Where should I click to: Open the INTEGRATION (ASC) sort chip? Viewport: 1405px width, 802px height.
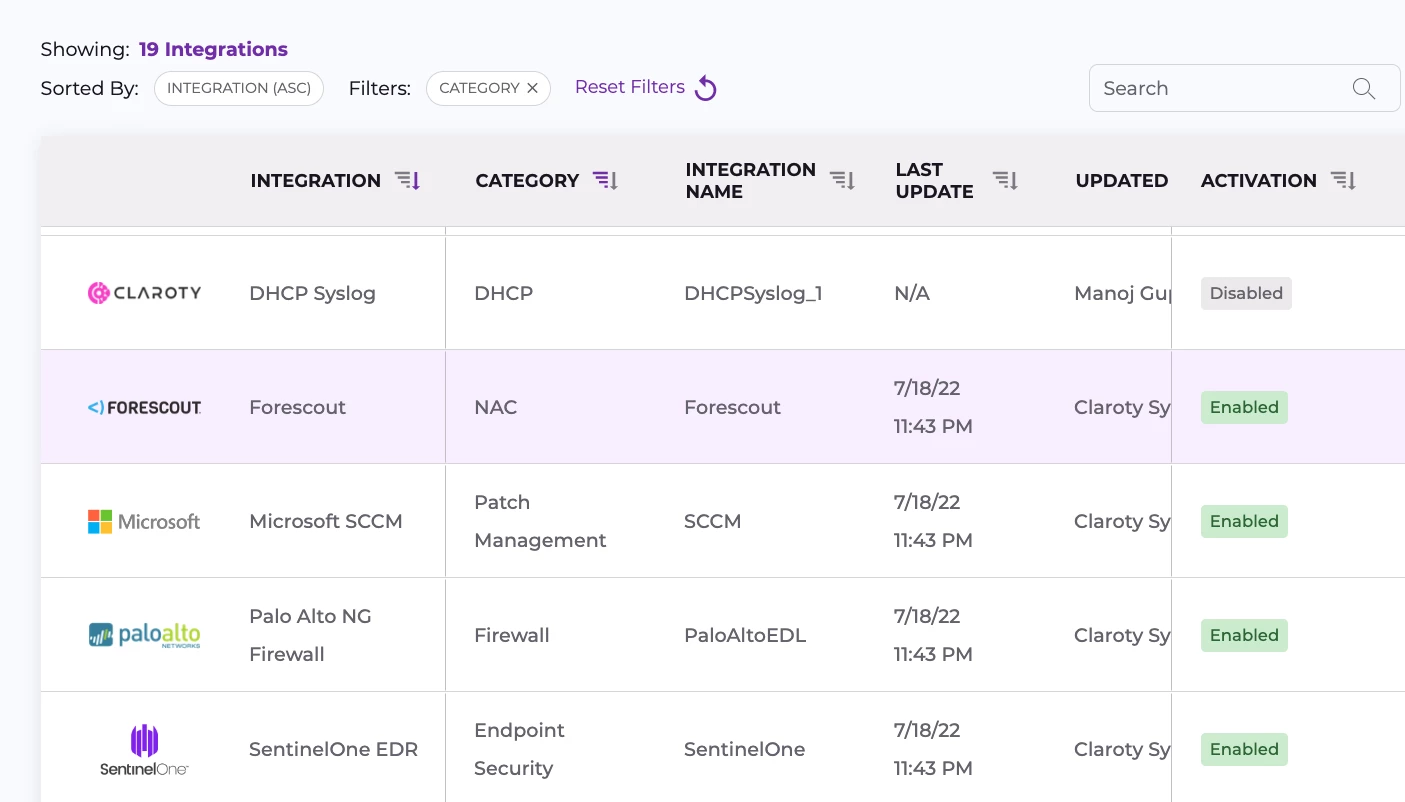point(239,88)
